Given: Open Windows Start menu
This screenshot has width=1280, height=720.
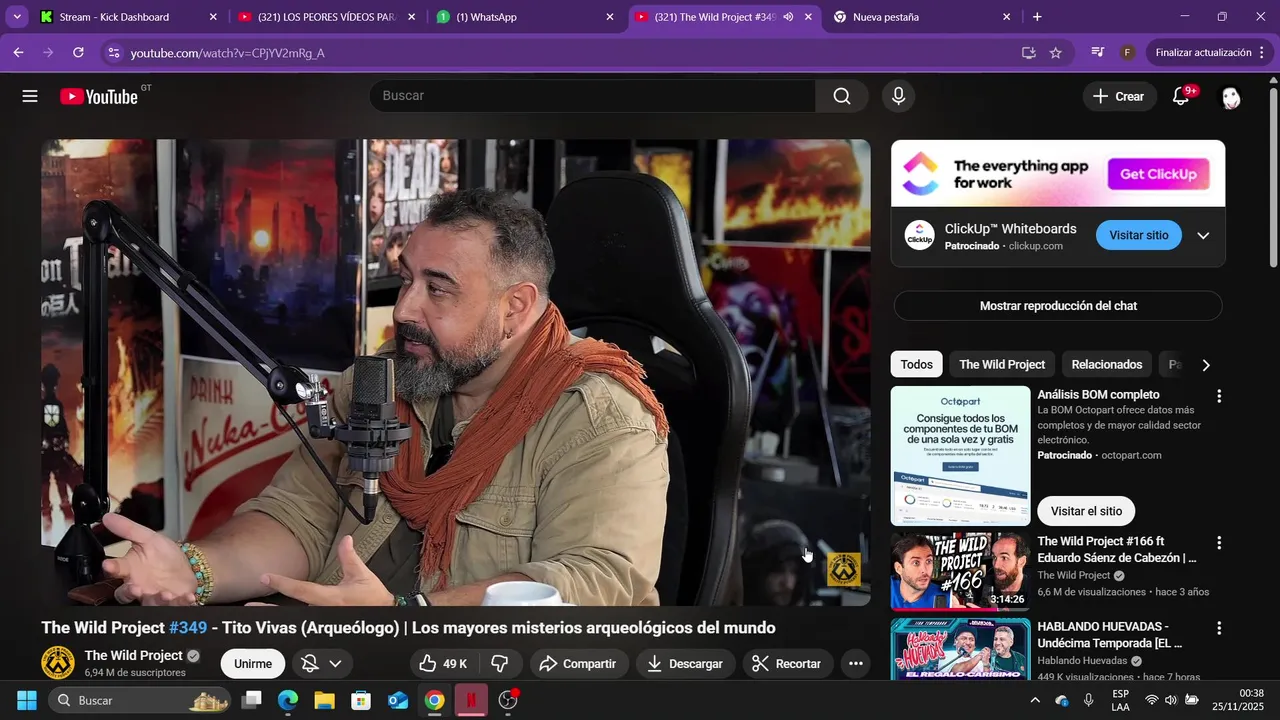Looking at the screenshot, I should (x=27, y=700).
